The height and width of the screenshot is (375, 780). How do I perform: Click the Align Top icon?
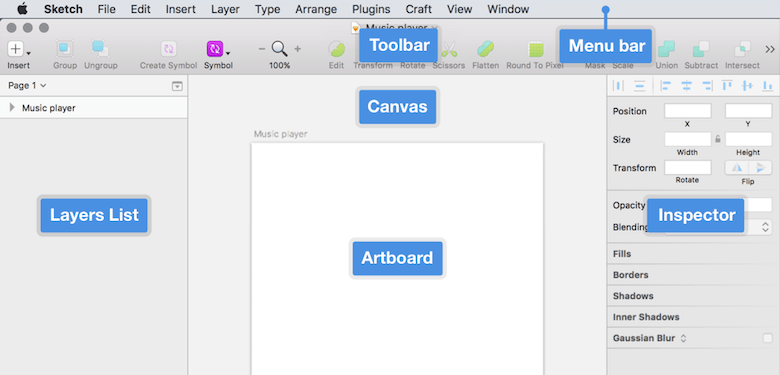pos(727,86)
